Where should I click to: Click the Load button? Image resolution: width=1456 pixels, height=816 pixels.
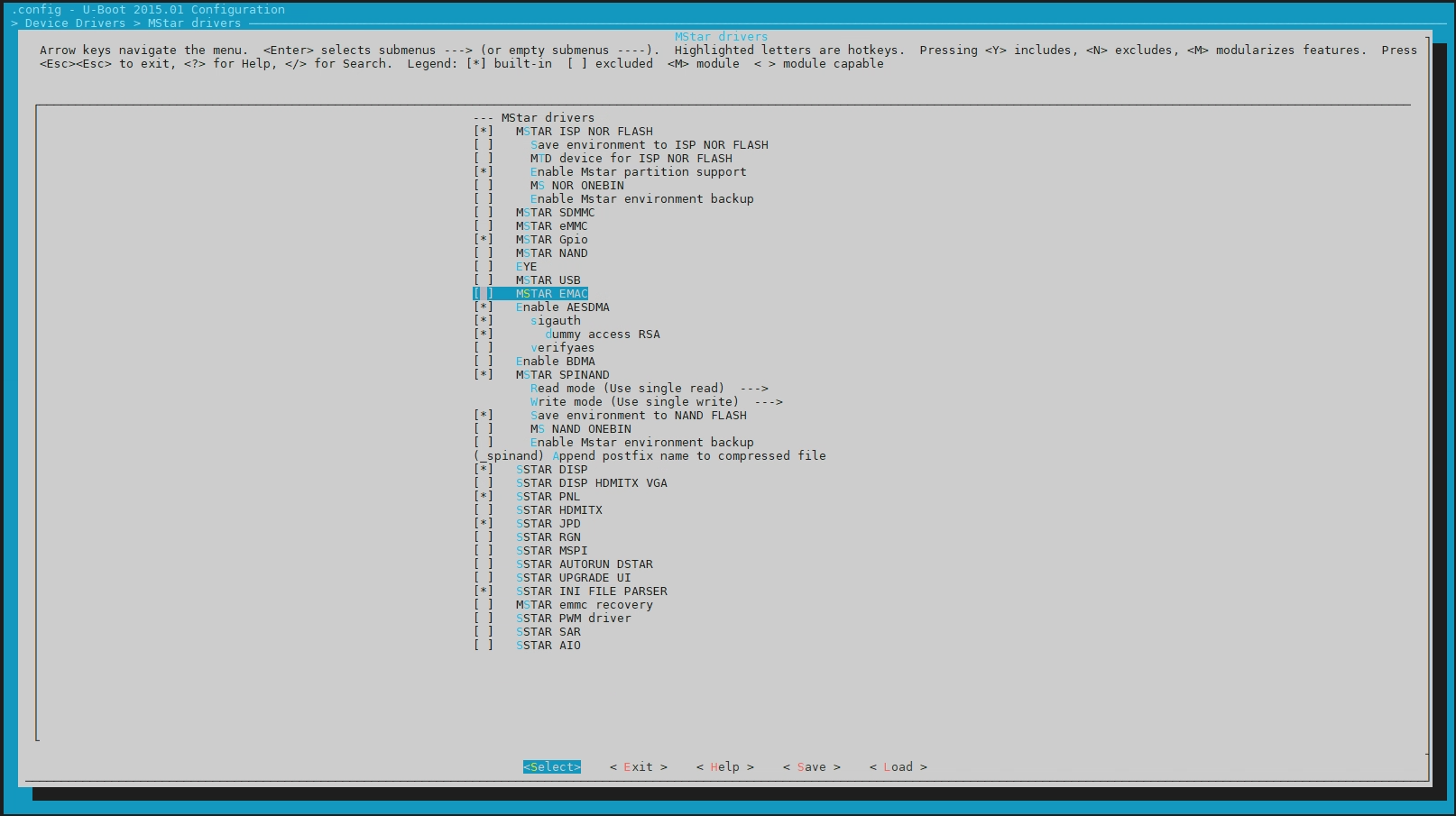click(898, 767)
